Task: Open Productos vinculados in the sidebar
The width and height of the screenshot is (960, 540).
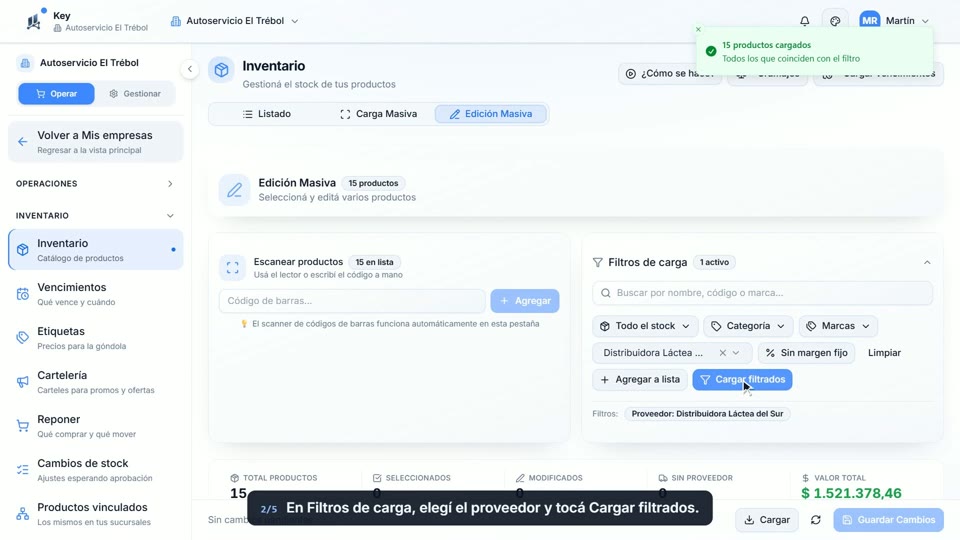Action: coord(96,514)
